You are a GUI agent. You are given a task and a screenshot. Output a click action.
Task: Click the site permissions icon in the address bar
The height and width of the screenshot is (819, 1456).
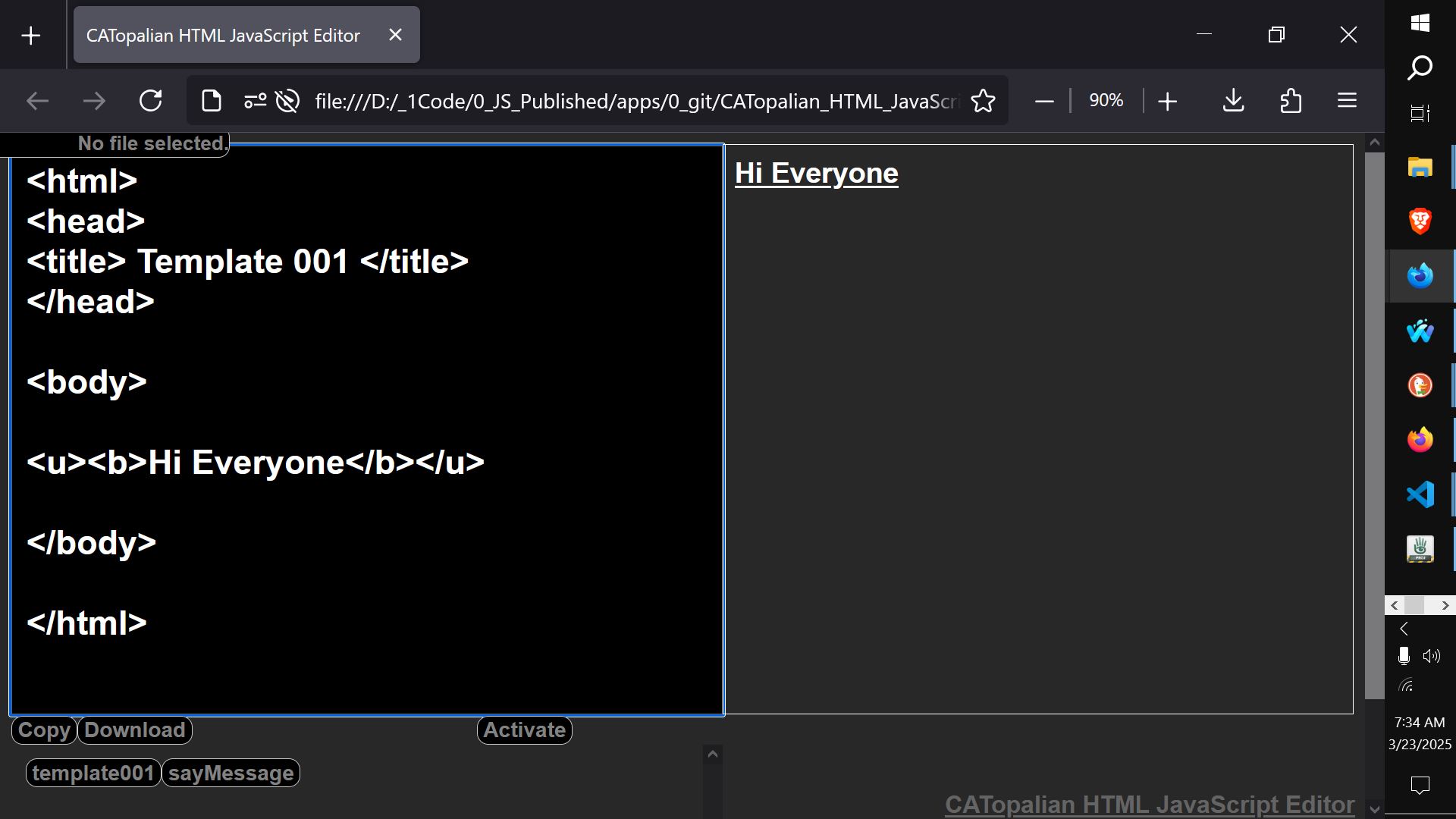click(255, 101)
